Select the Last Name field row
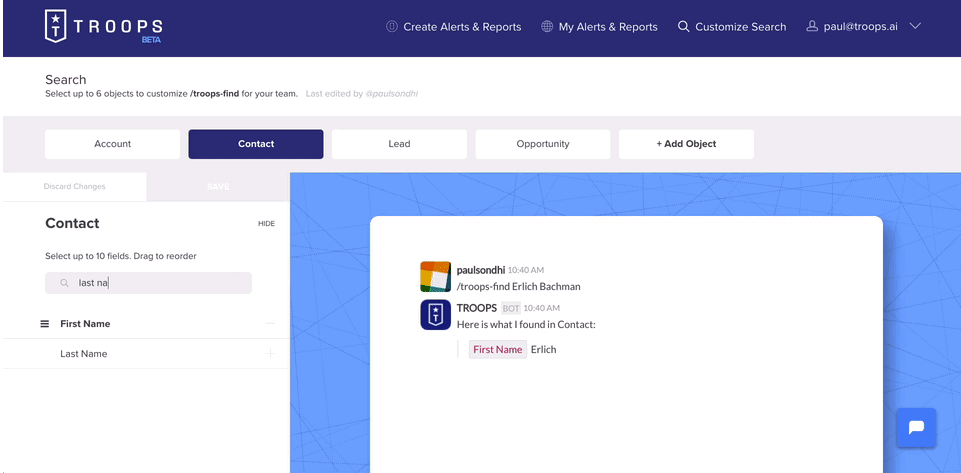 pyautogui.click(x=146, y=354)
